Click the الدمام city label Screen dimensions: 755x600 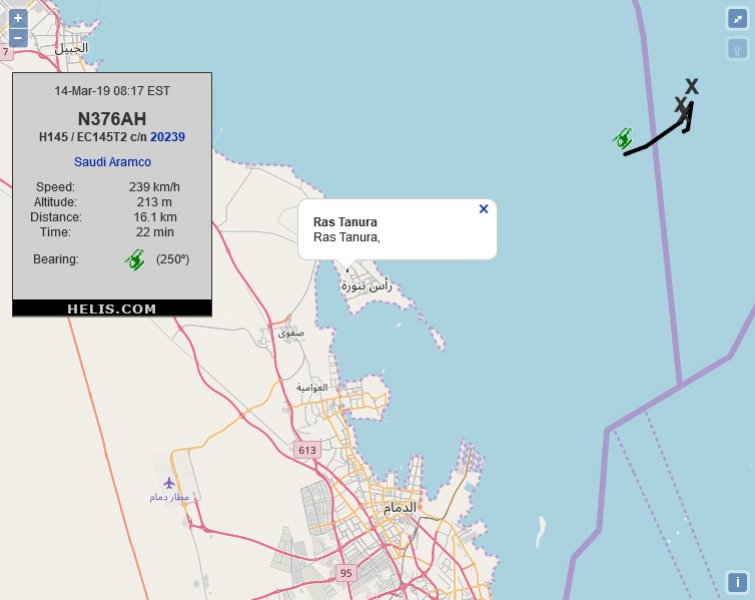pos(399,508)
